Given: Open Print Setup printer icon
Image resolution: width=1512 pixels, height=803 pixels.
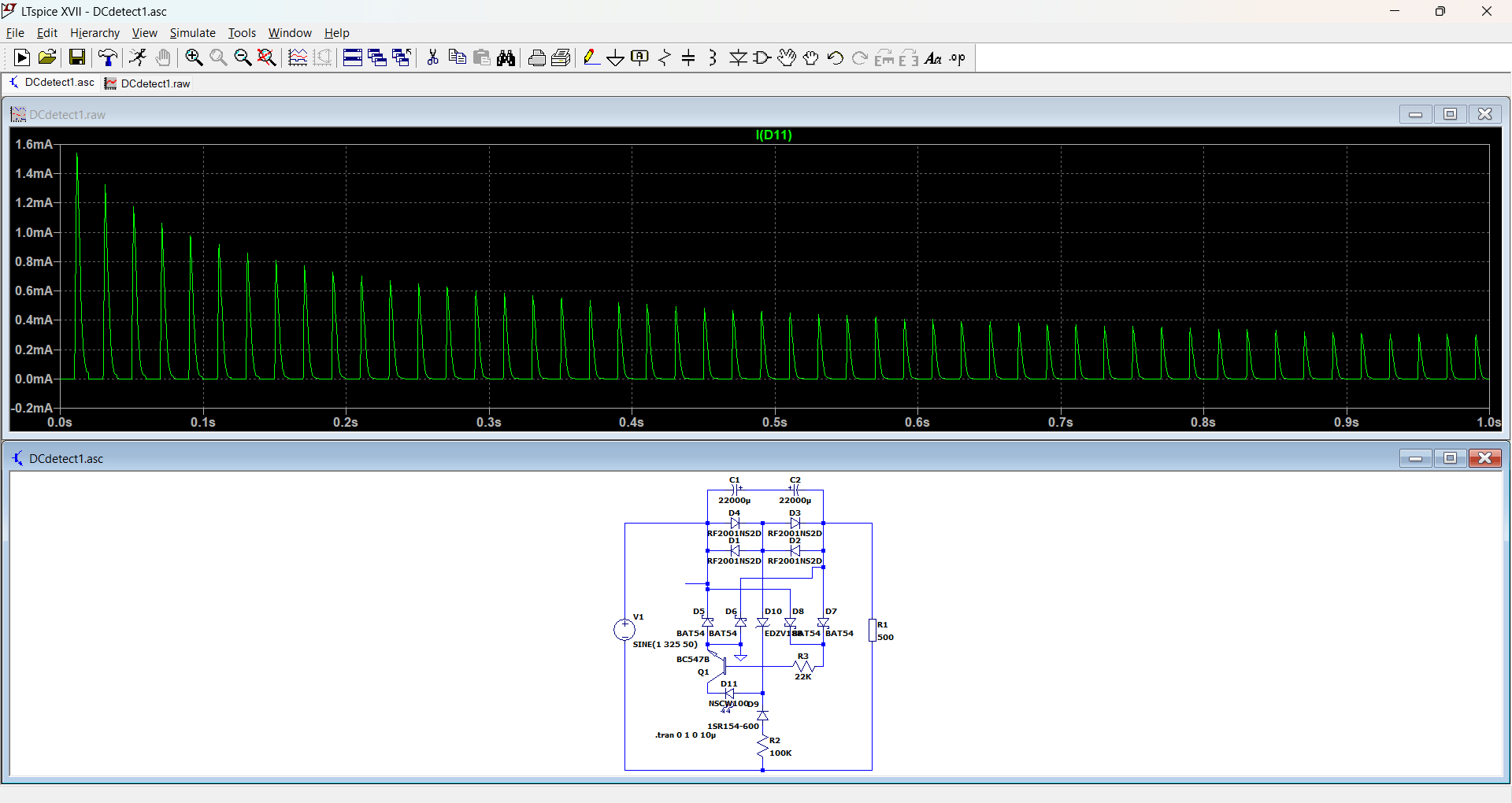Looking at the screenshot, I should coord(537,57).
